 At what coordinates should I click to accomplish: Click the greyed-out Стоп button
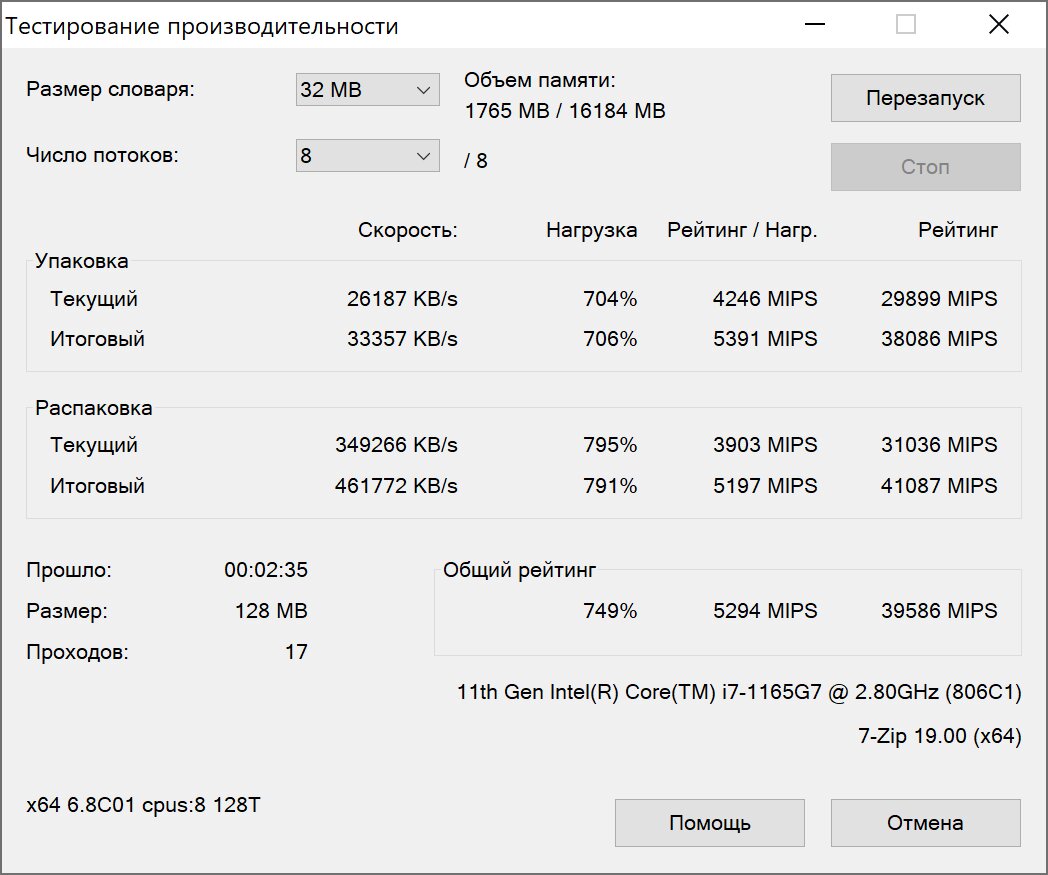(925, 167)
